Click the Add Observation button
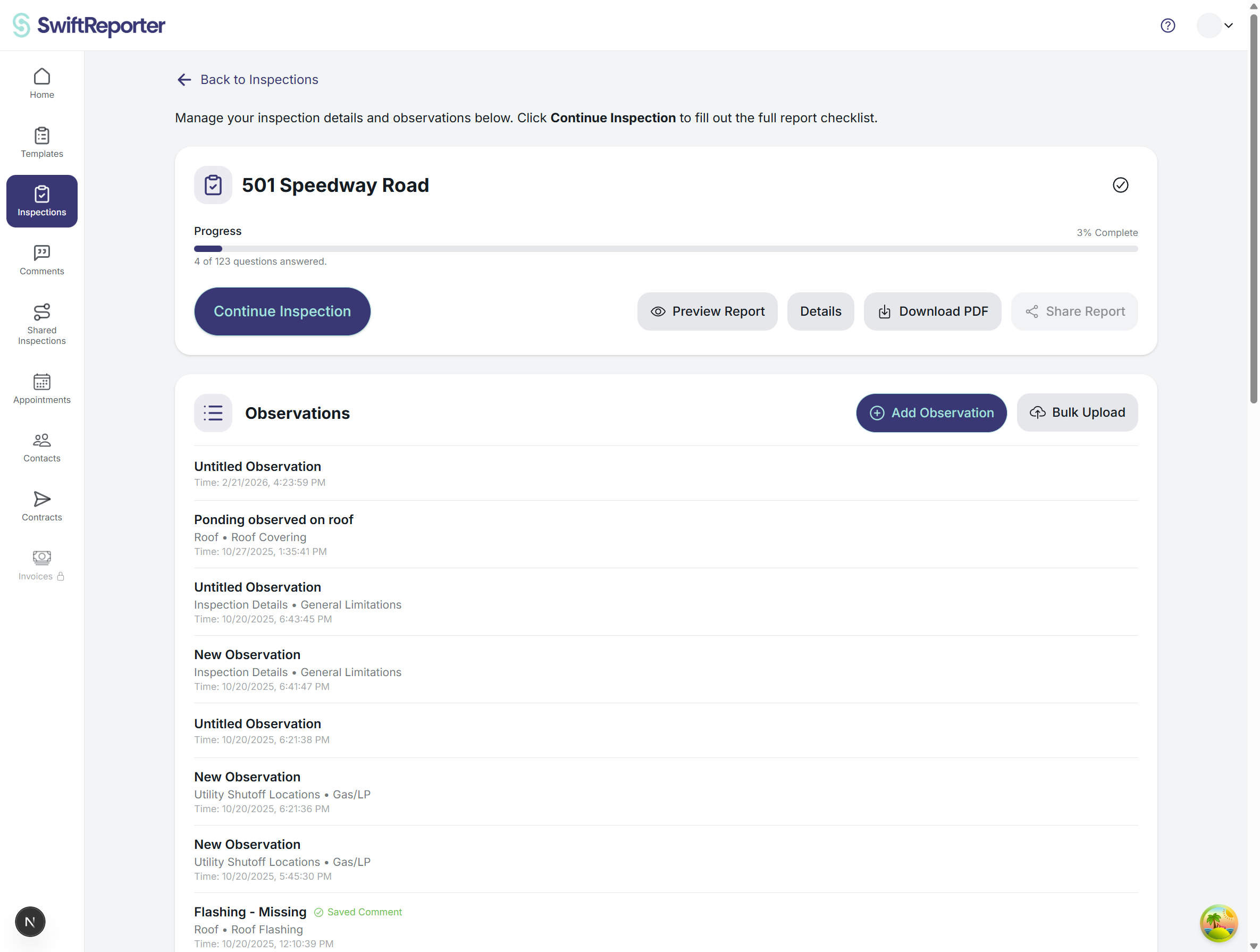The height and width of the screenshot is (952, 1260). [x=931, y=413]
